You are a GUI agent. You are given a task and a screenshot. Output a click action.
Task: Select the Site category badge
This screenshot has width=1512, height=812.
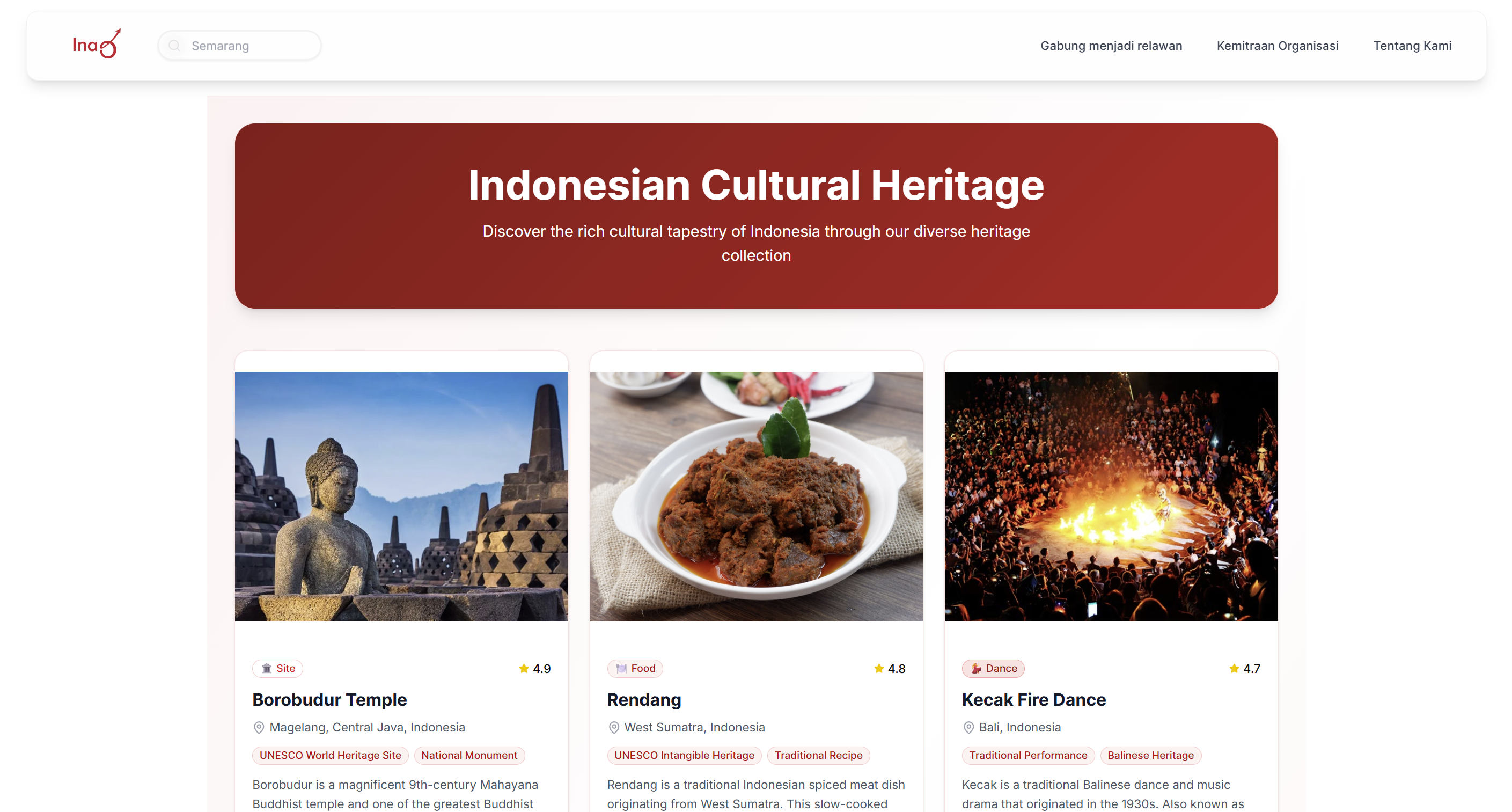coord(277,668)
